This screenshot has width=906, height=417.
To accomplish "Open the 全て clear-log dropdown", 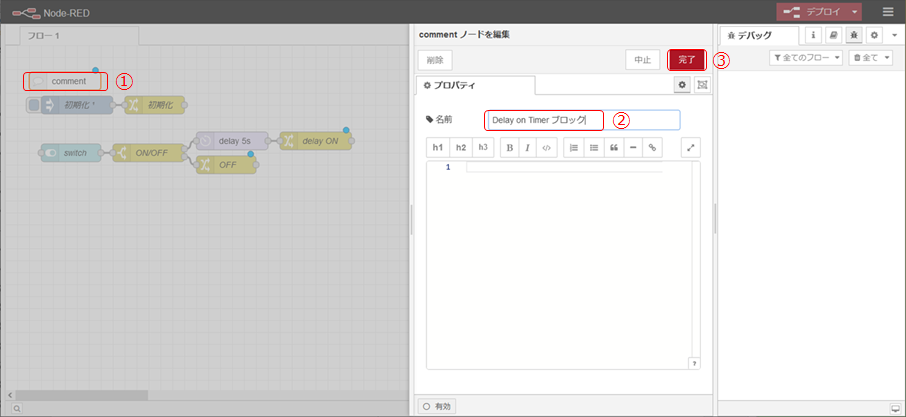I will point(871,59).
